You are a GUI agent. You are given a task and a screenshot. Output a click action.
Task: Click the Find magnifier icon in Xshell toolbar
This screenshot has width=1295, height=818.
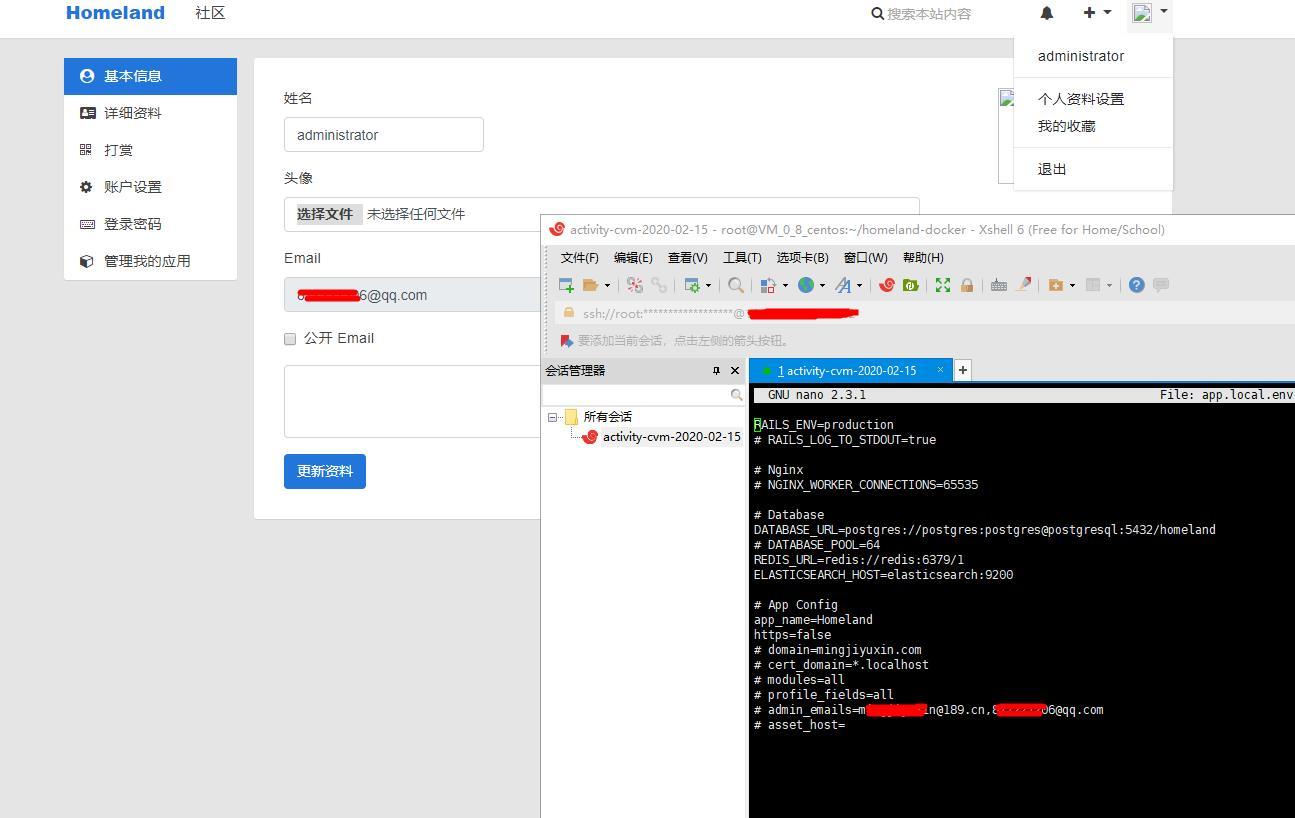(x=736, y=285)
